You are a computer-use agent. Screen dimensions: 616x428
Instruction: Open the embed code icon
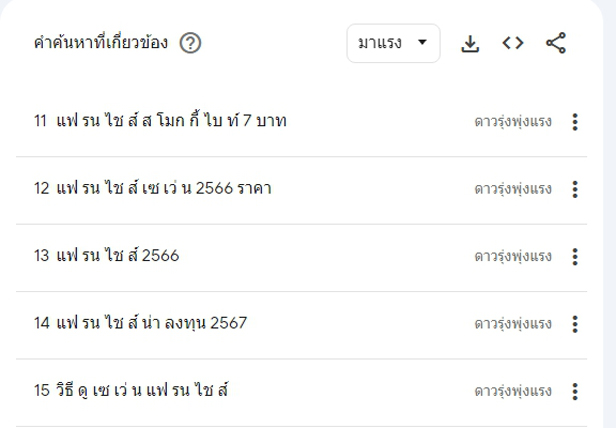click(513, 43)
